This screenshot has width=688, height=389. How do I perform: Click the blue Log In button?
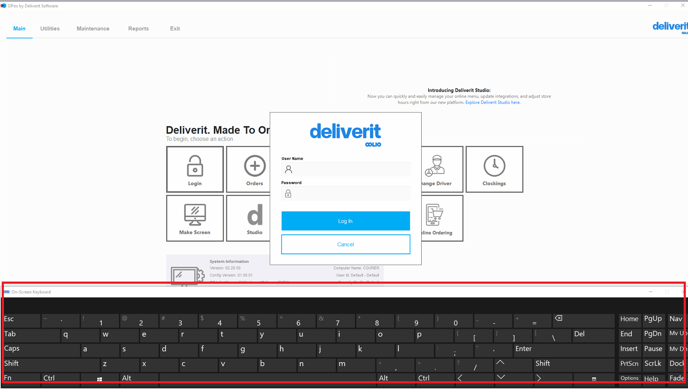click(346, 221)
